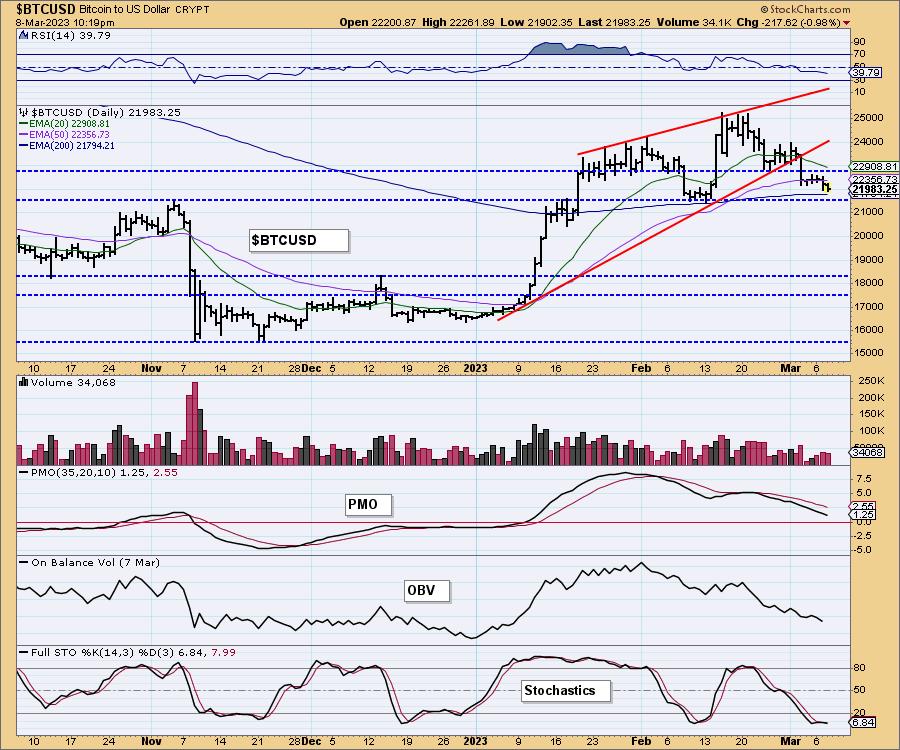Click the 34068 volume axis tag
This screenshot has height=750, width=900.
coord(867,452)
